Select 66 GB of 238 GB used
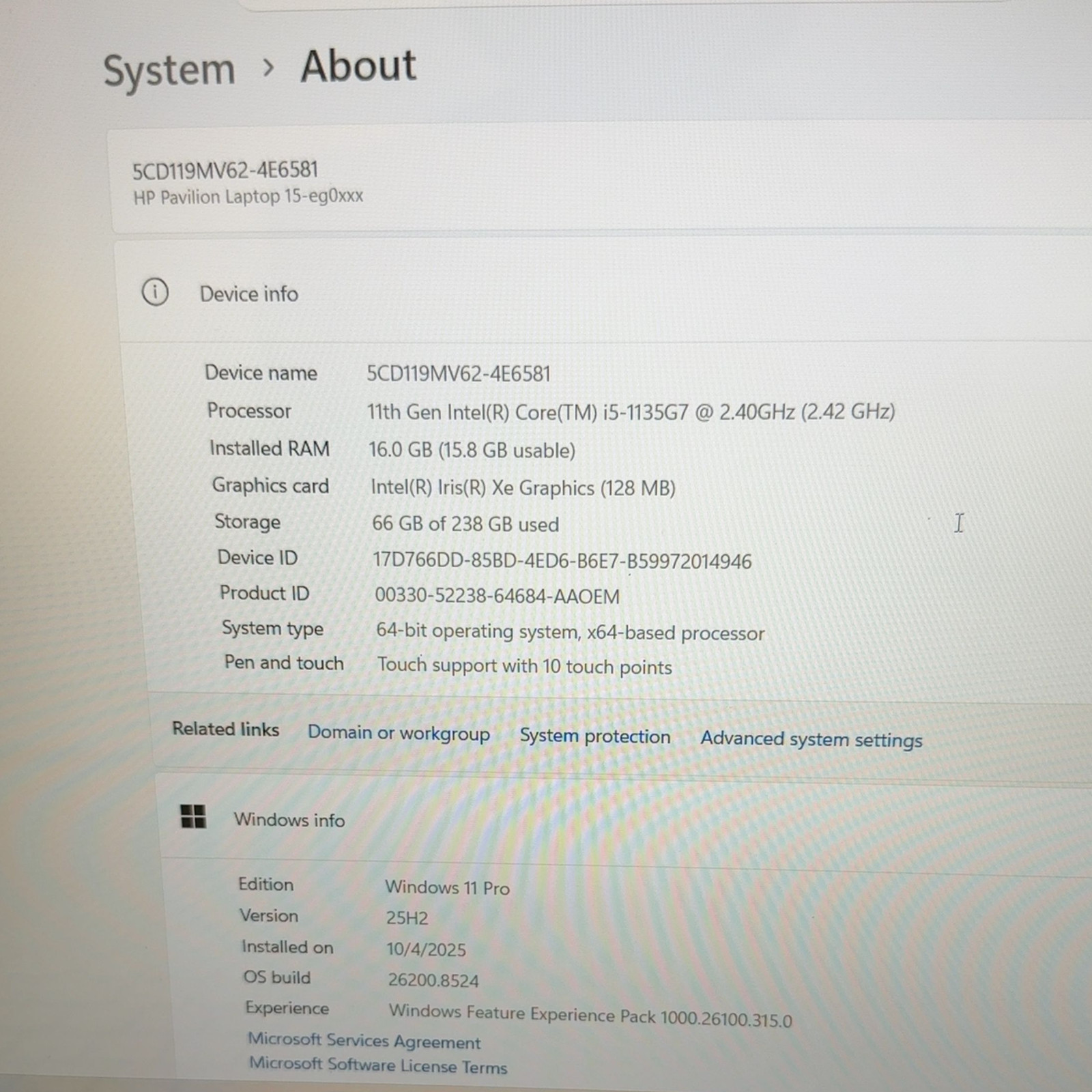Image resolution: width=1092 pixels, height=1092 pixels. (465, 523)
